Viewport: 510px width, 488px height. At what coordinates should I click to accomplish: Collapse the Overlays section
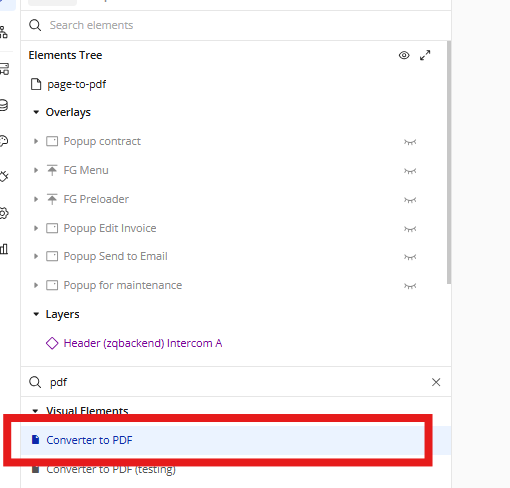36,112
